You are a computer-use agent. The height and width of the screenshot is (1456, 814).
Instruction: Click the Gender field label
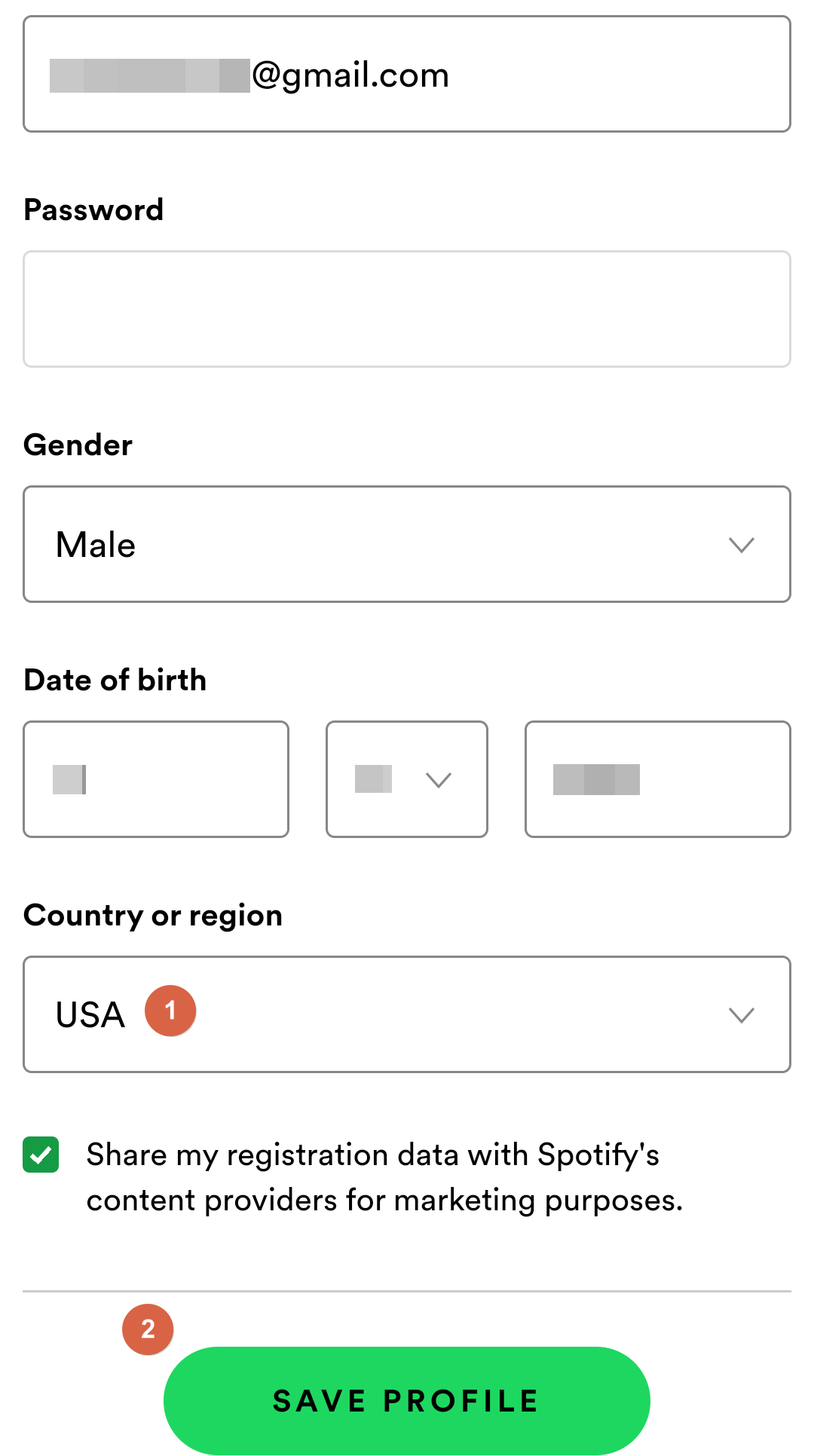coord(78,445)
